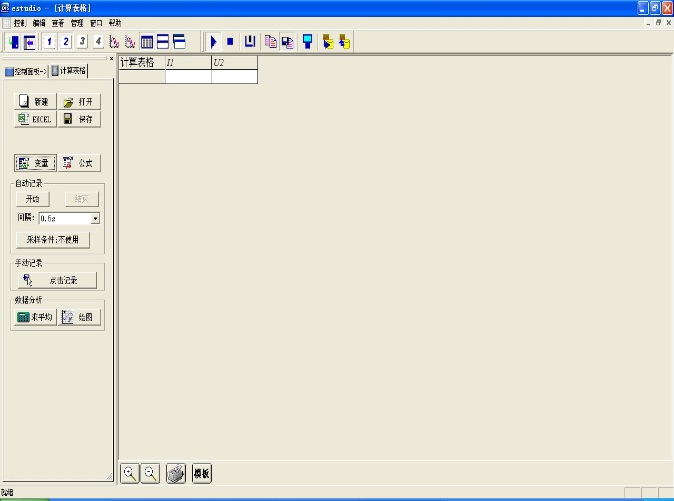This screenshot has height=501, width=674.
Task: Select the numbered '1' toolbar icon
Action: coord(50,42)
